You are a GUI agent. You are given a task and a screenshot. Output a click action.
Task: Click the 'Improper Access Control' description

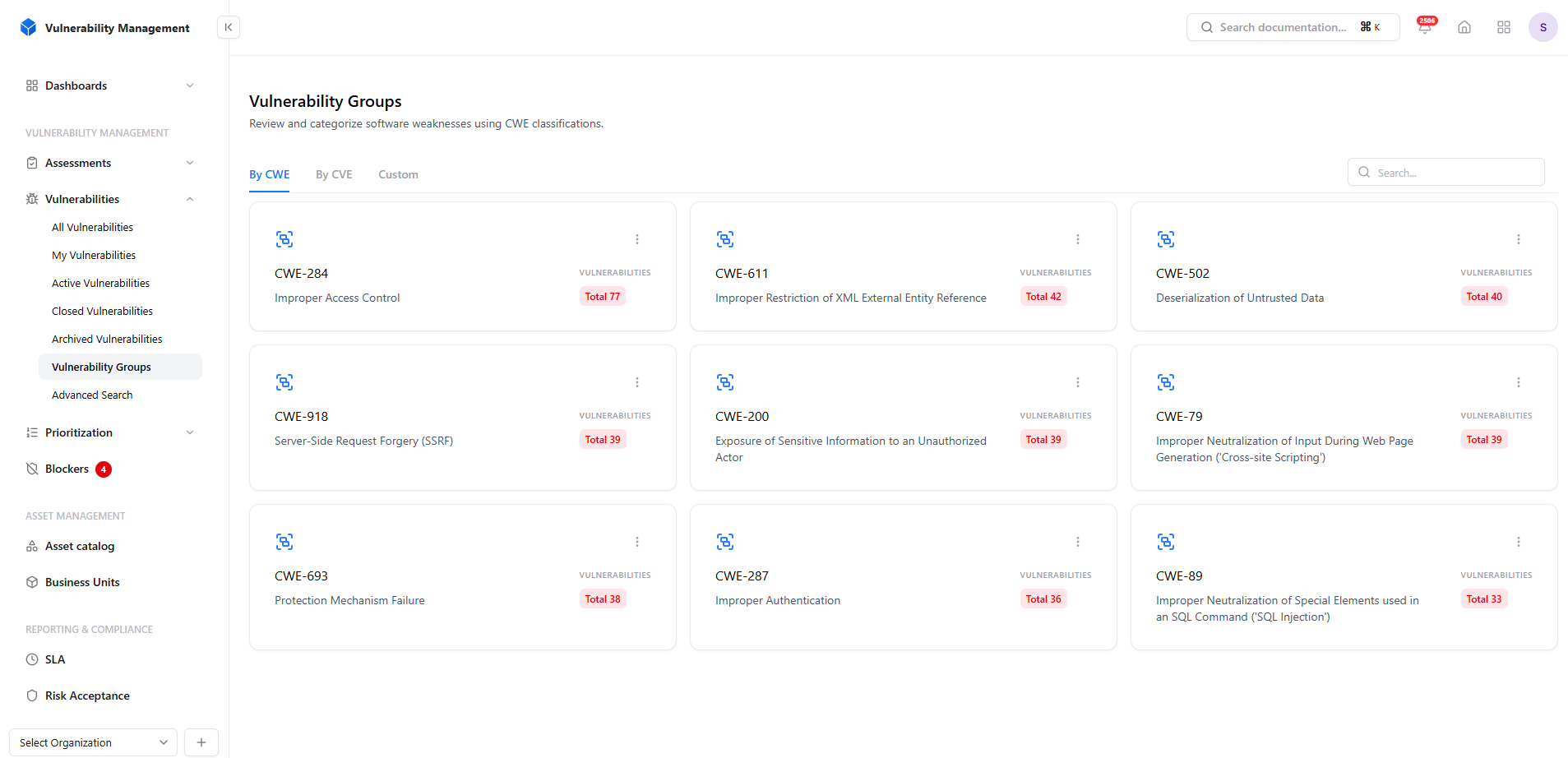point(337,298)
